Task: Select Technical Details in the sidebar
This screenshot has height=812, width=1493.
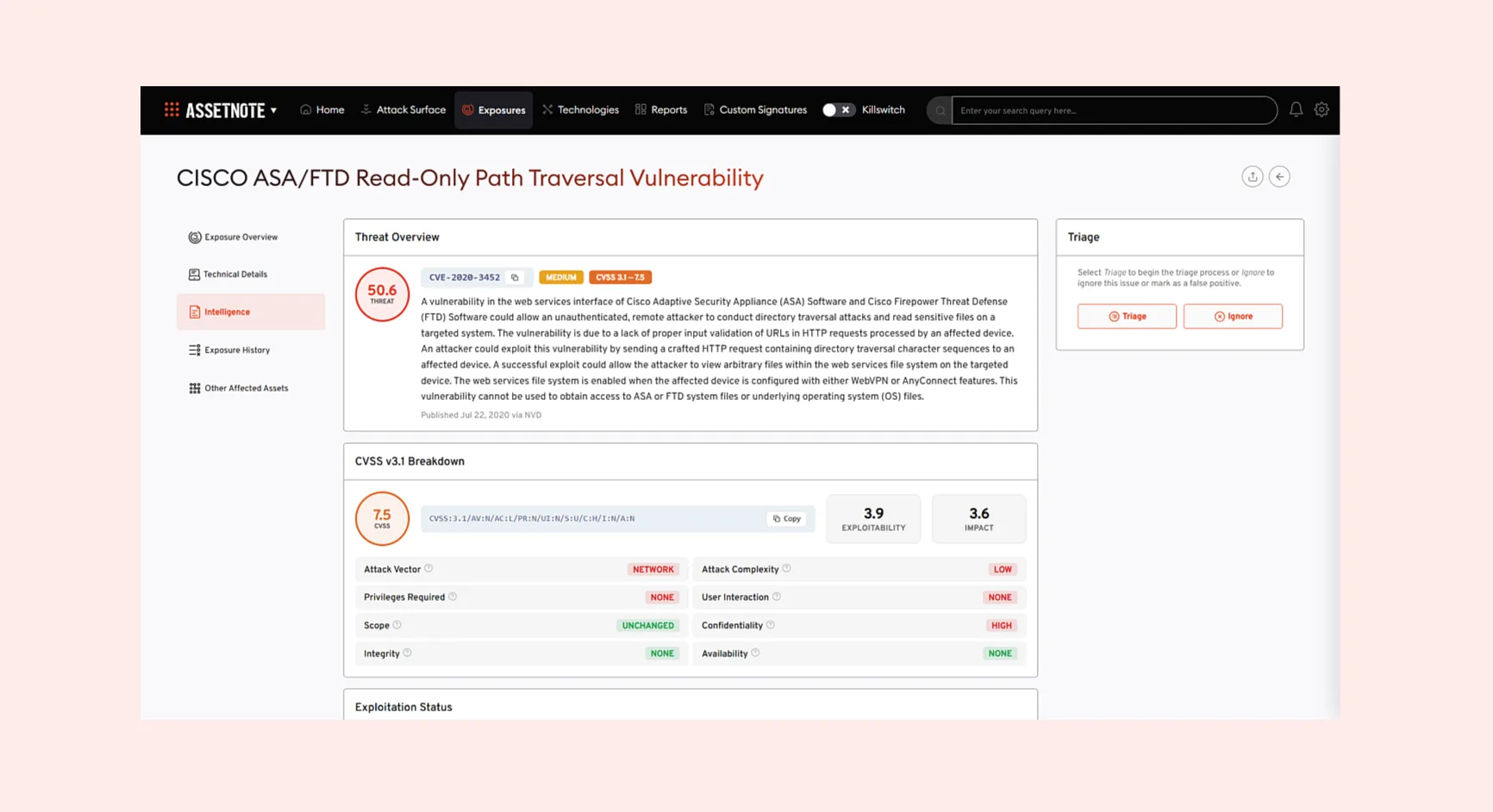Action: tap(235, 274)
